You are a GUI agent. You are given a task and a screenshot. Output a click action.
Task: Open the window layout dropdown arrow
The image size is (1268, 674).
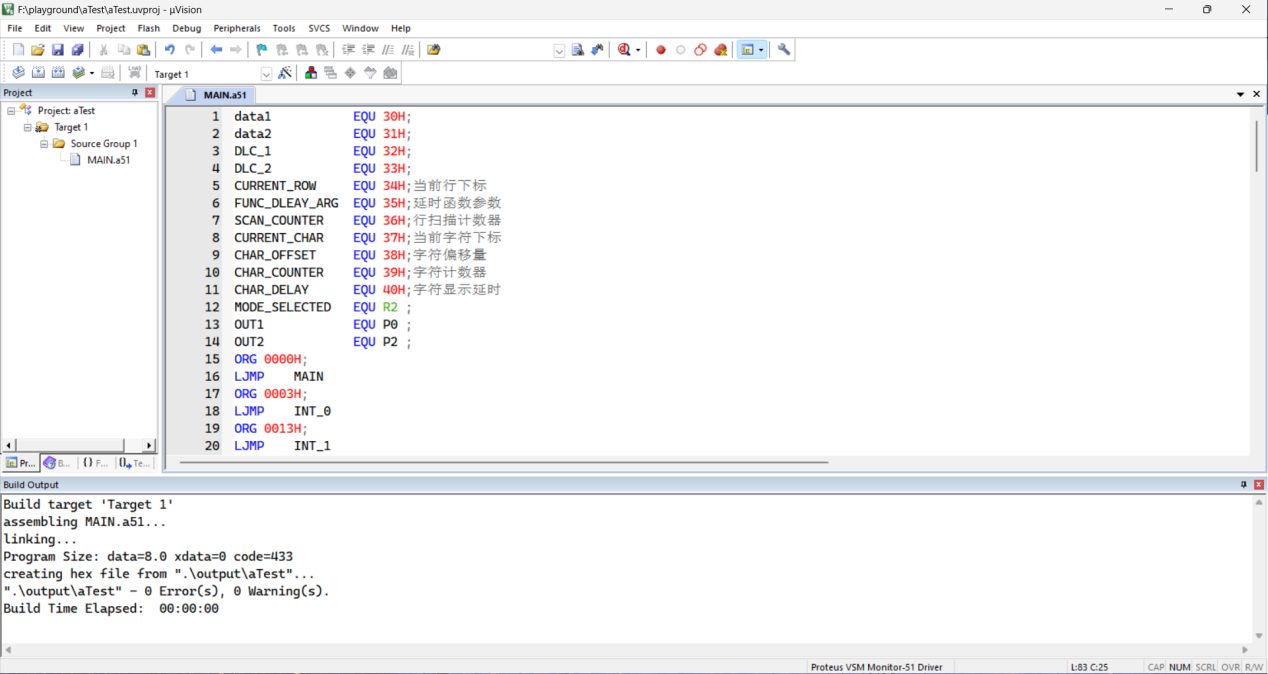tap(761, 50)
